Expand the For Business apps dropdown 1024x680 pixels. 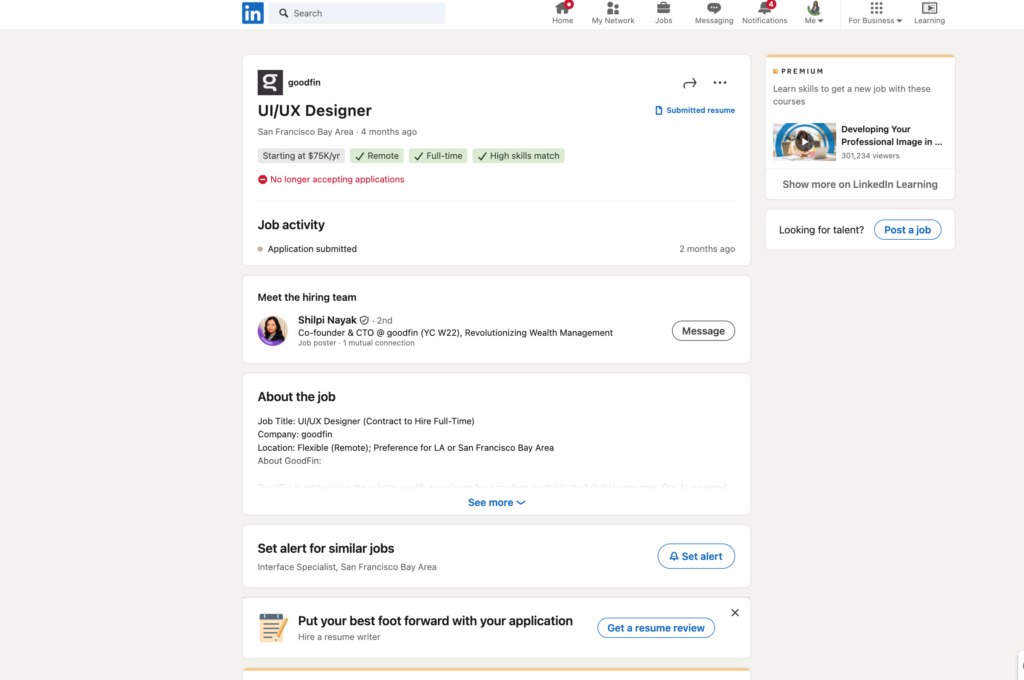pyautogui.click(x=875, y=13)
